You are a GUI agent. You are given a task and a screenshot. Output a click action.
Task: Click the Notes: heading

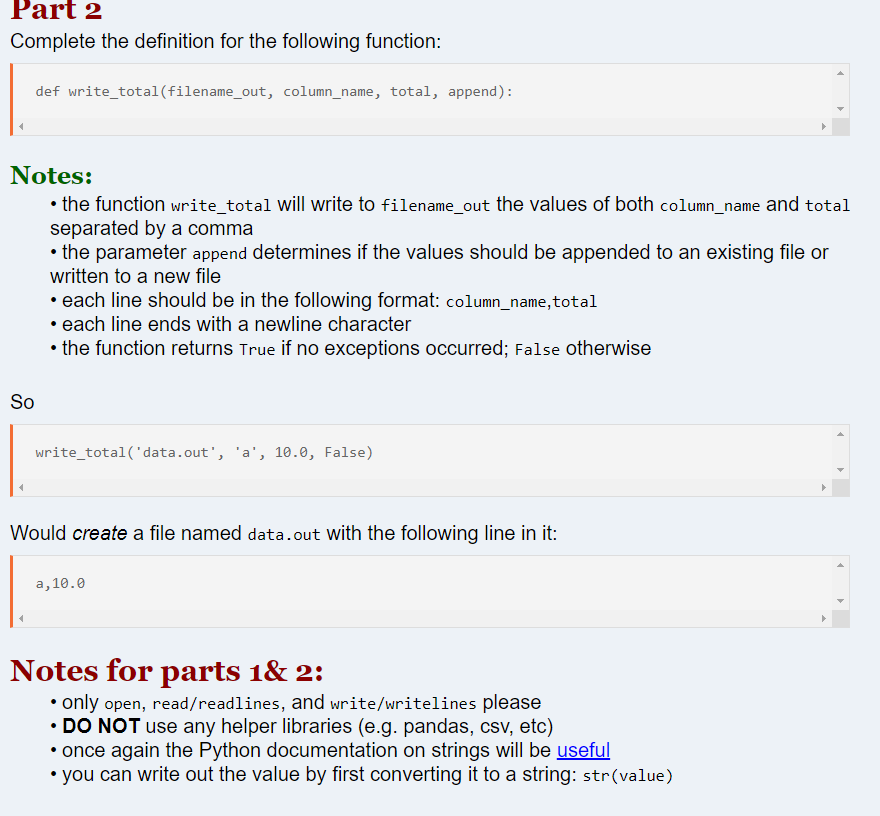point(51,175)
